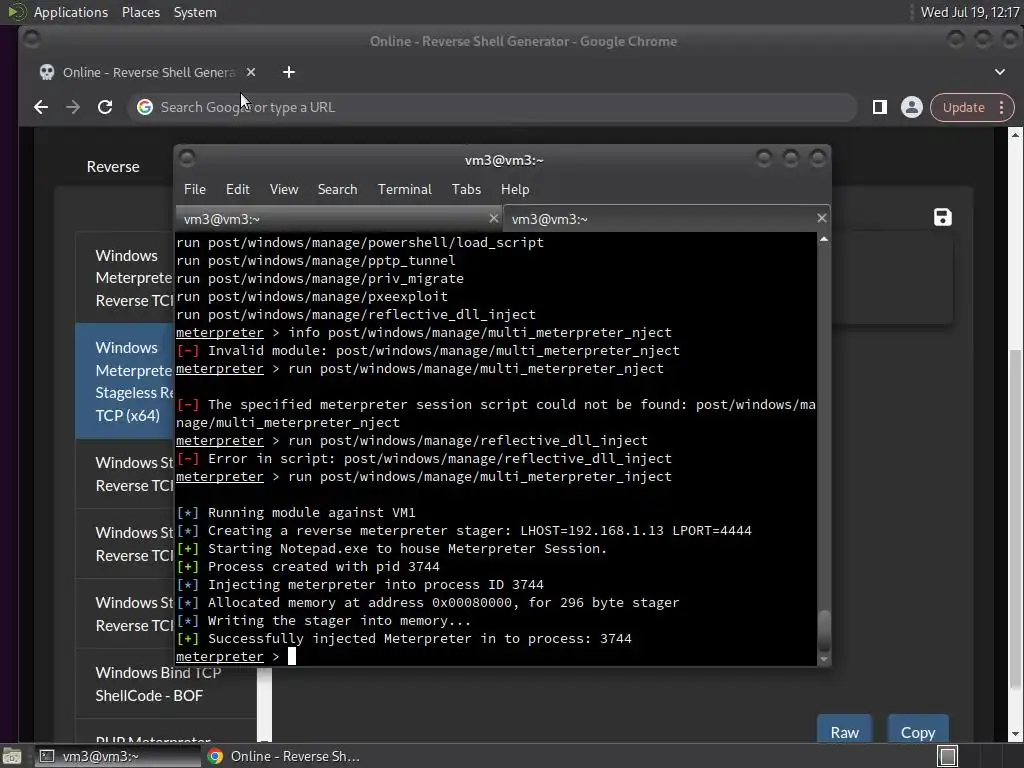The height and width of the screenshot is (768, 1024).
Task: Reload the page in Chrome
Action: (105, 107)
